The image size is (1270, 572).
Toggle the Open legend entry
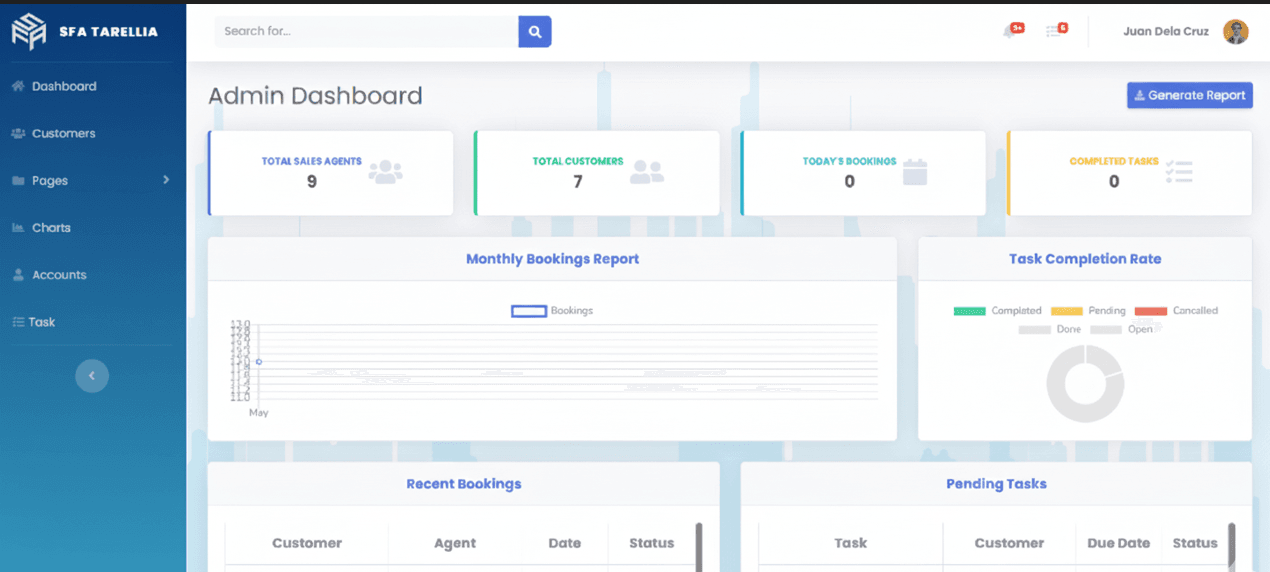click(x=1121, y=329)
